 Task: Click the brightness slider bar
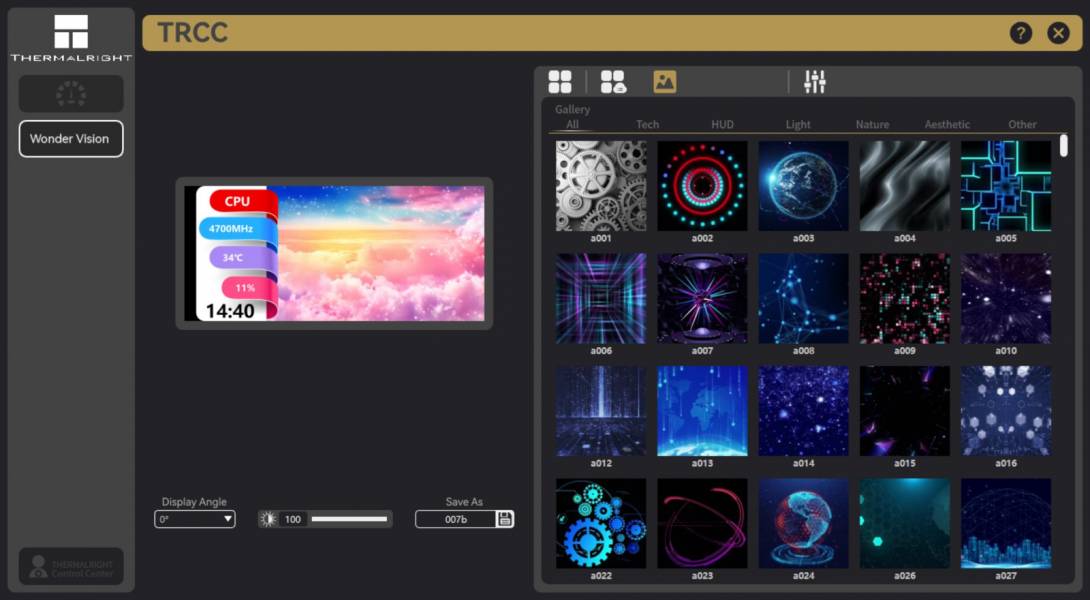pos(349,519)
